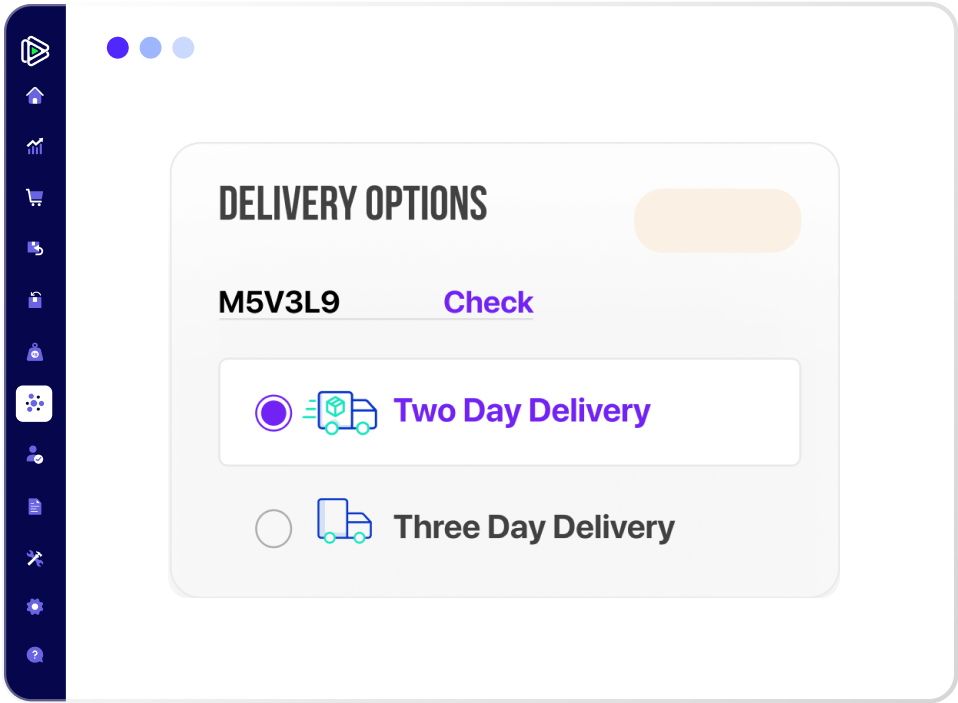Click the M5V3L9 postal code field

point(280,301)
